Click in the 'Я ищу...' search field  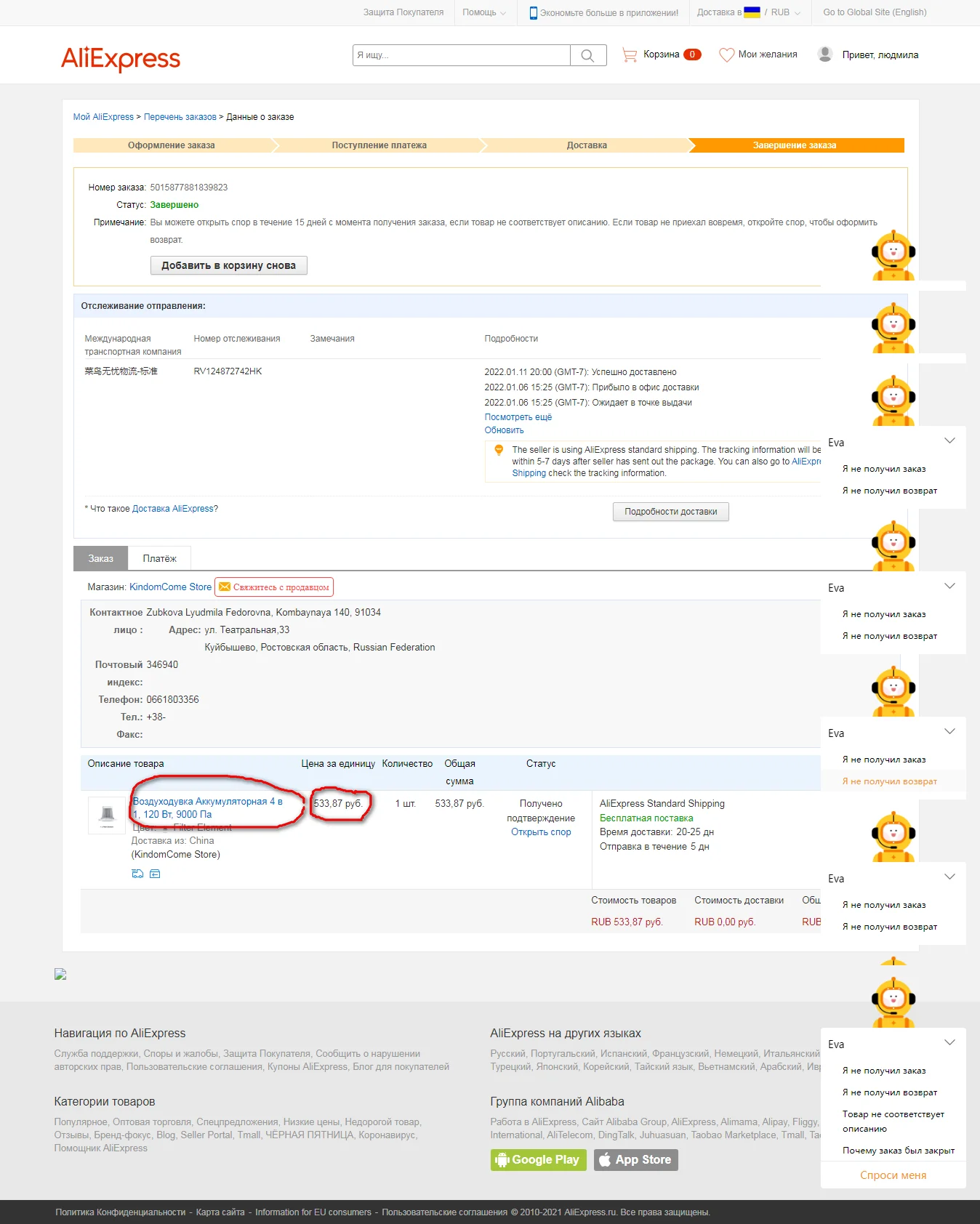pos(462,55)
